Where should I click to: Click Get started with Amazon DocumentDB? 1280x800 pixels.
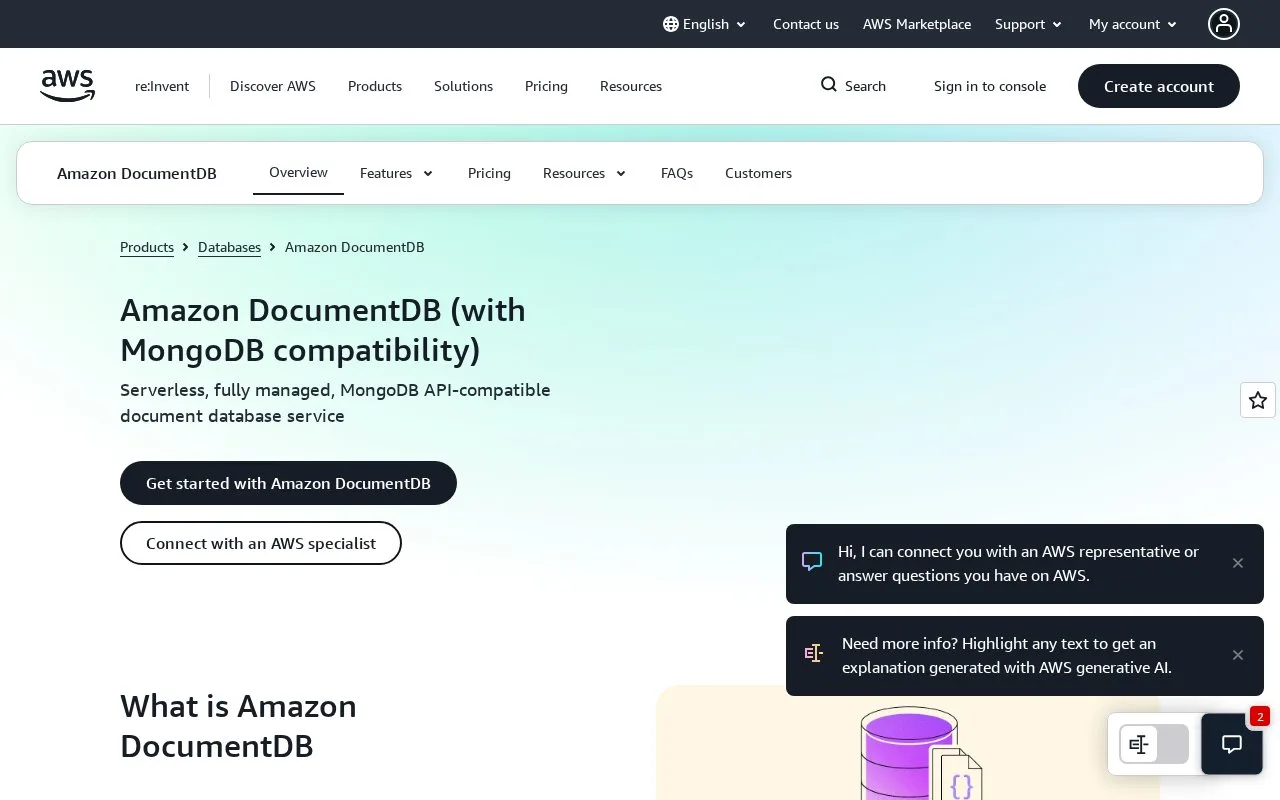click(x=288, y=483)
